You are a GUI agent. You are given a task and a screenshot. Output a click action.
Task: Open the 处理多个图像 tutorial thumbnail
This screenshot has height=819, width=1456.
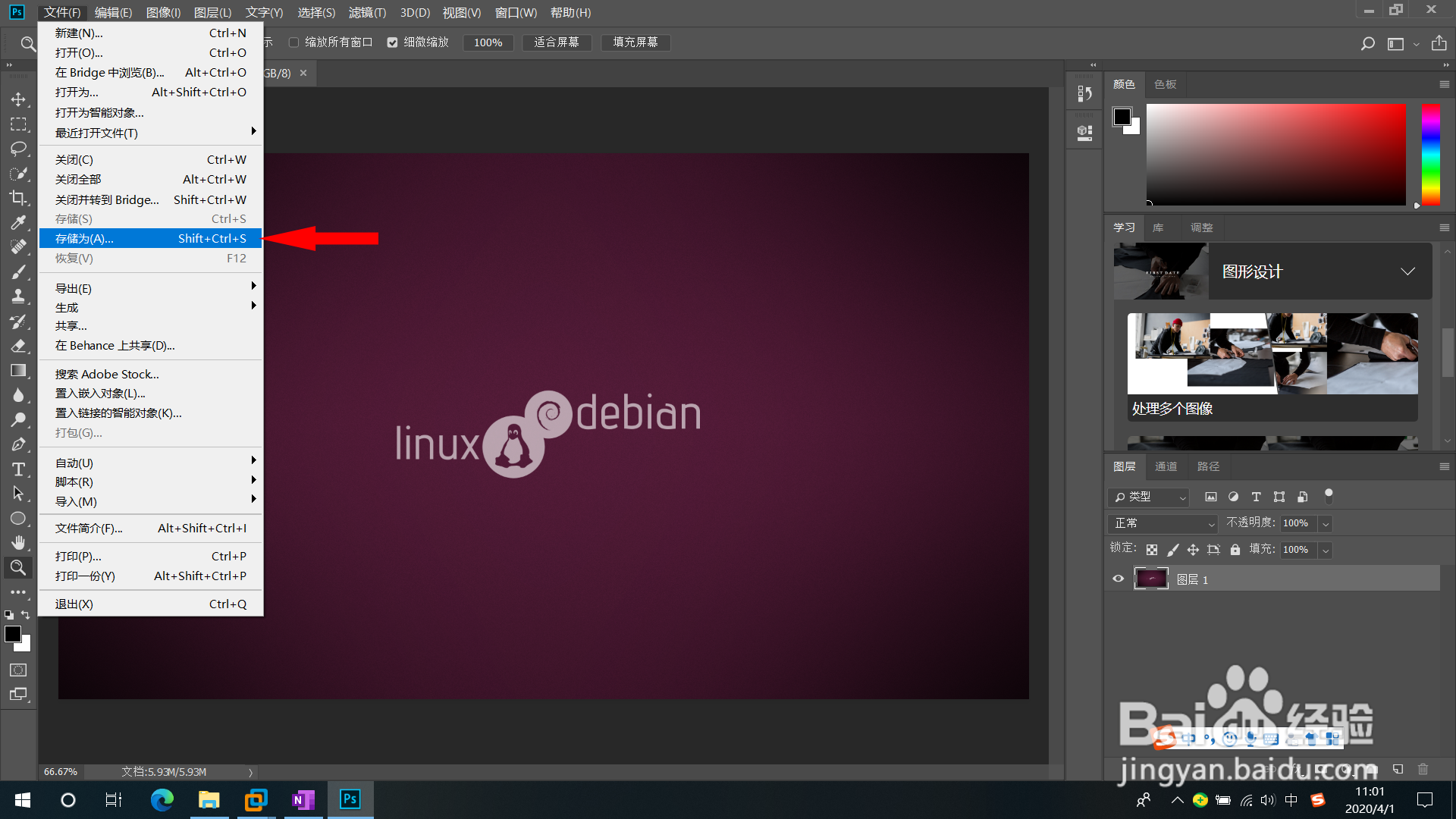coord(1272,354)
